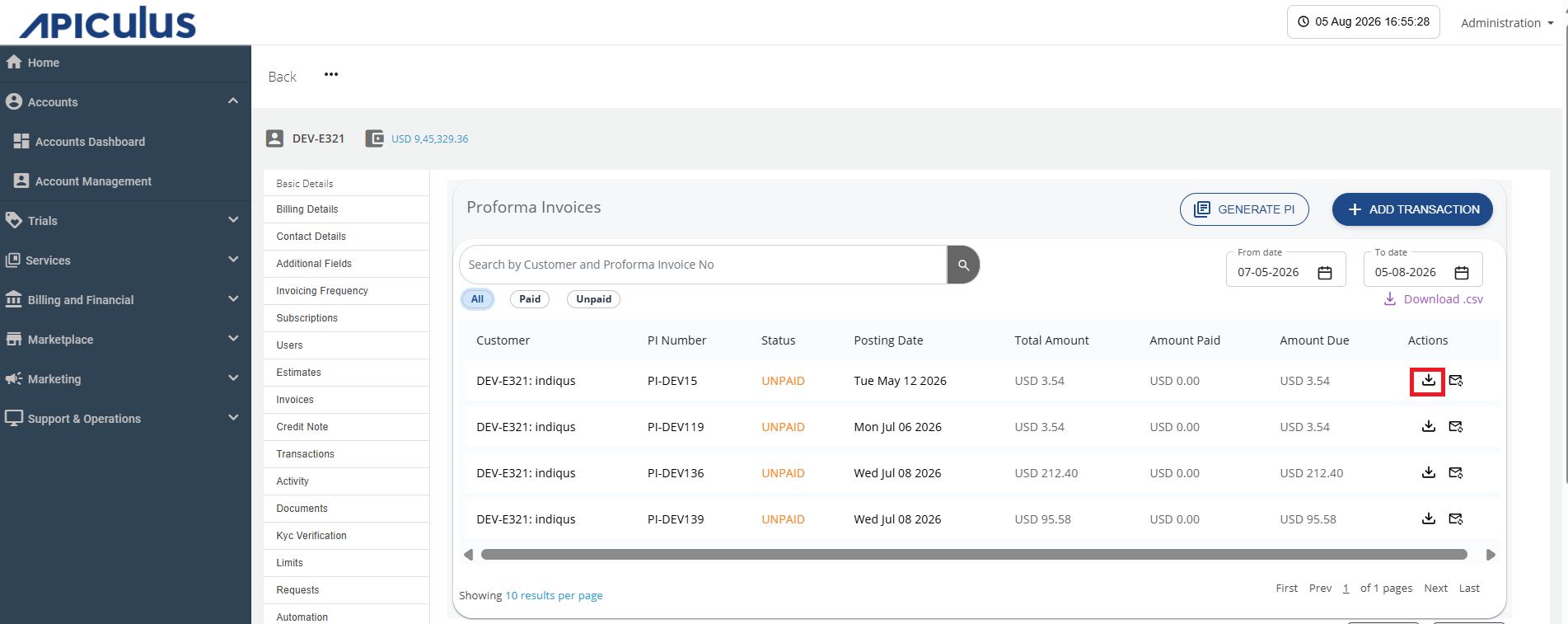Click the GENERATE PI button
Viewport: 1568px width, 624px height.
tap(1244, 209)
